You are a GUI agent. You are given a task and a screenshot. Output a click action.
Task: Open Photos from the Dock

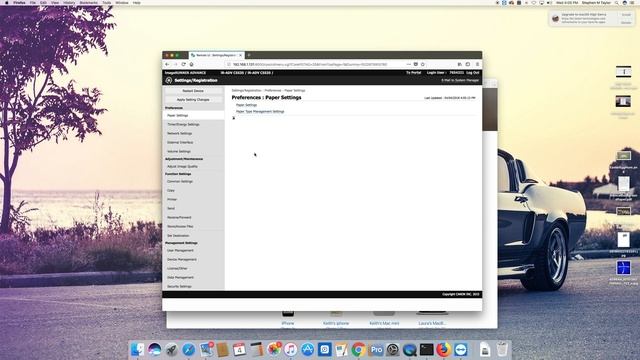(x=274, y=349)
